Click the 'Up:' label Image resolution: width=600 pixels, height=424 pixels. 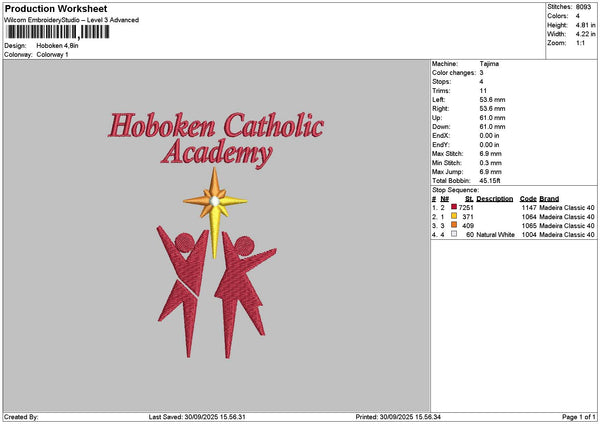pos(437,118)
